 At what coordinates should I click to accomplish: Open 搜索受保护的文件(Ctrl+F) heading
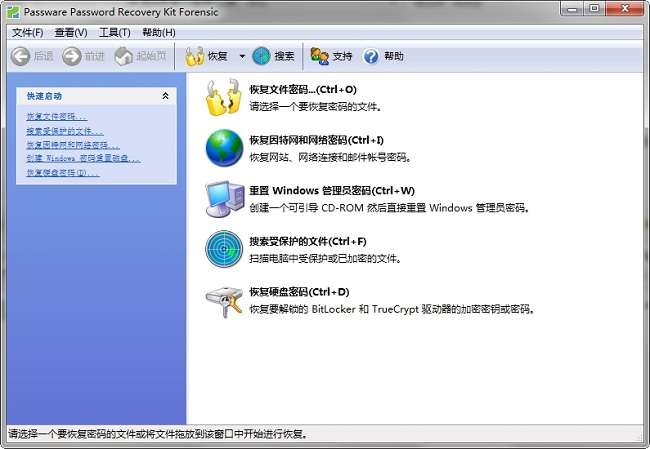308,241
